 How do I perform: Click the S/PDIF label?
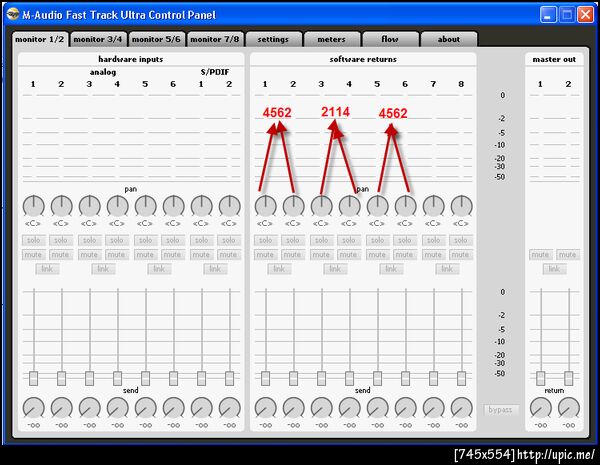coord(215,72)
